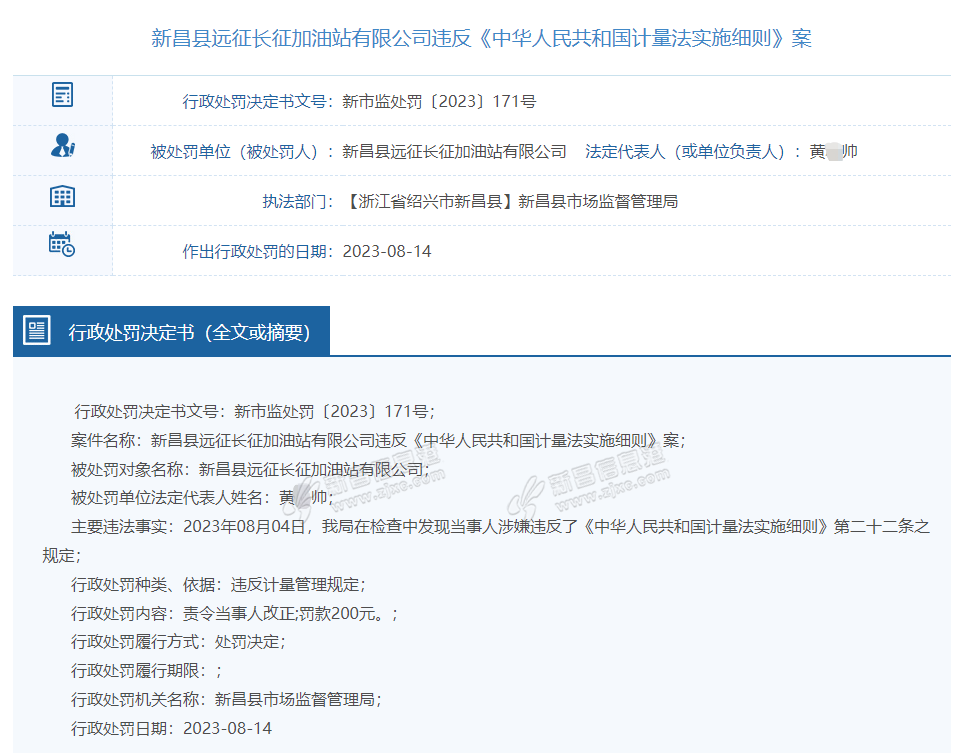Click the calendar icon beside 作出行政处罚的日期
The height and width of the screenshot is (753, 955).
(x=62, y=245)
